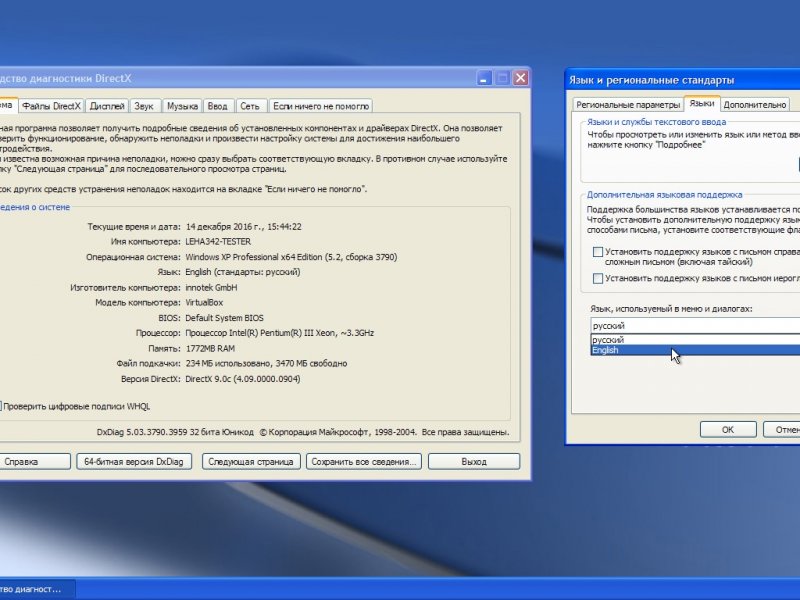
Task: Click the page file usage value
Action: tap(266, 364)
